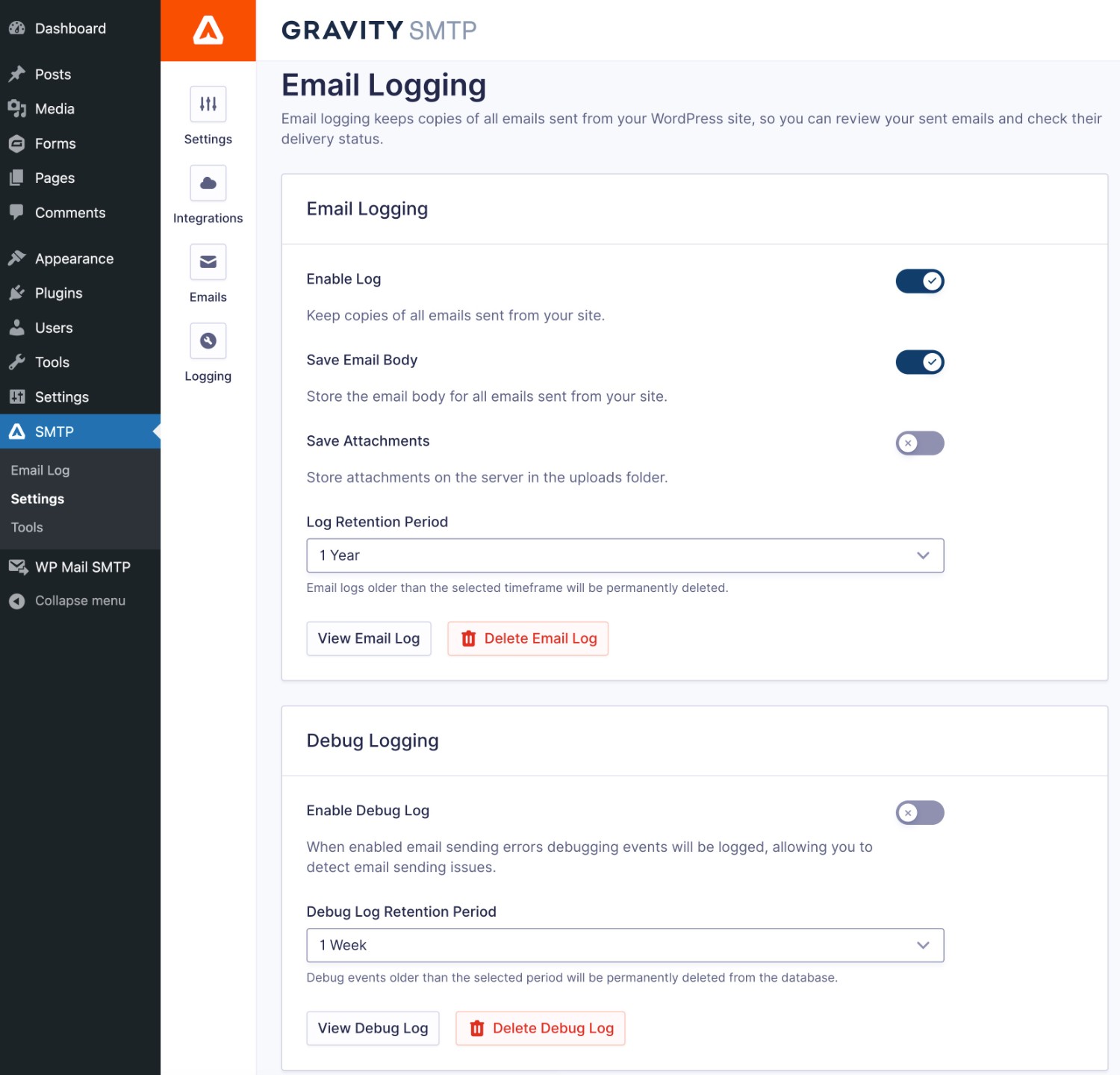Open Posts in admin menu
This screenshot has width=1120, height=1075.
click(x=53, y=74)
